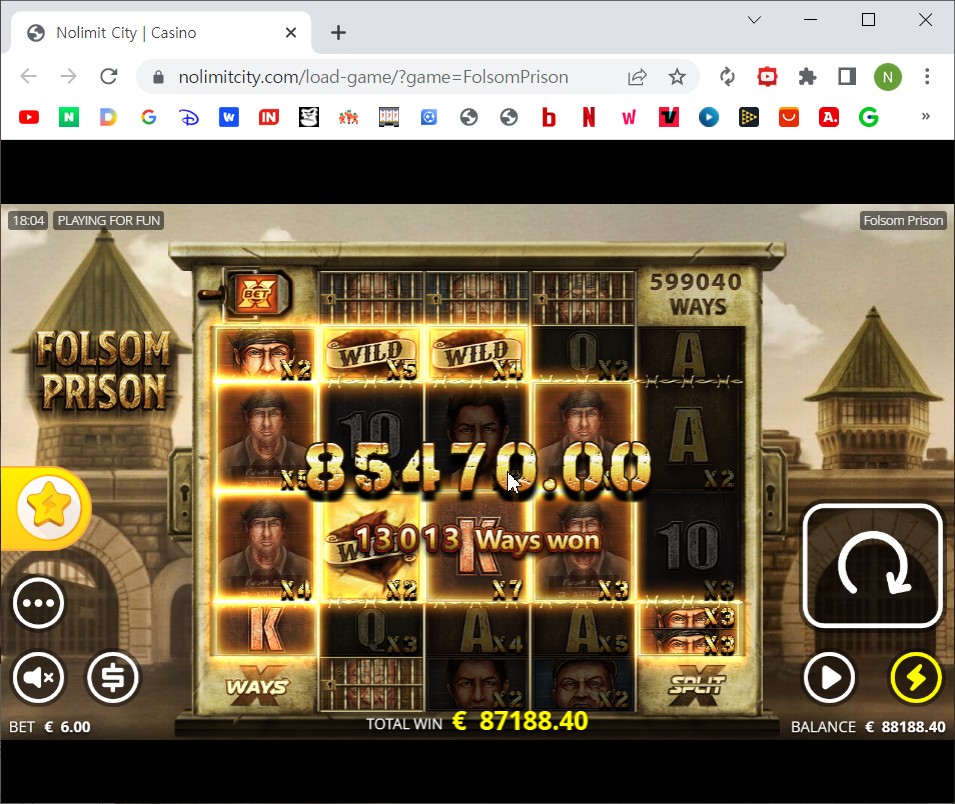Screen dimensions: 955x804
Task: Click the 18:04 game clock
Action: tap(28, 220)
